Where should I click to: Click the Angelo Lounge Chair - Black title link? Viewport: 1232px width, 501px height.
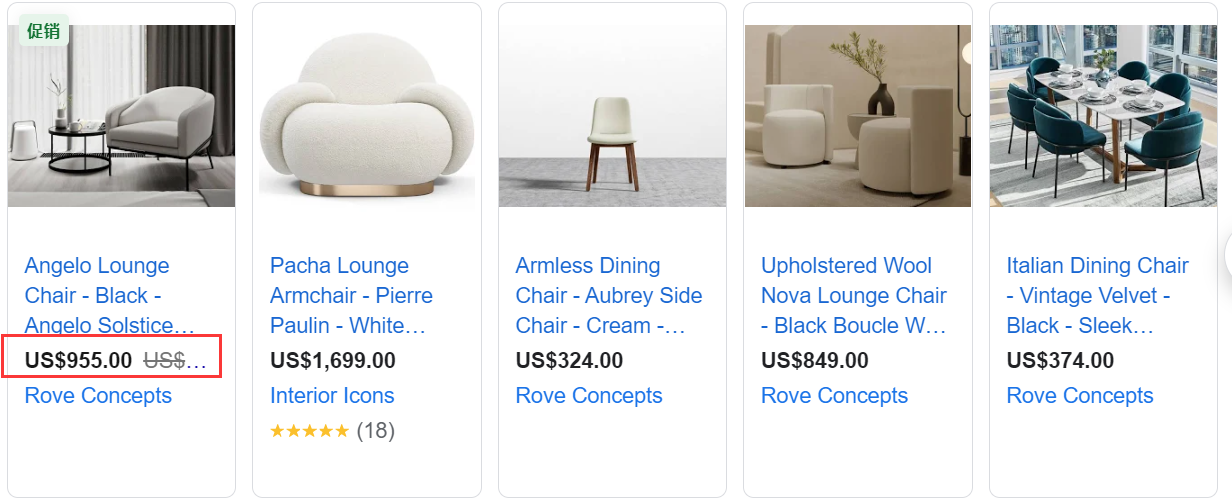(x=110, y=295)
